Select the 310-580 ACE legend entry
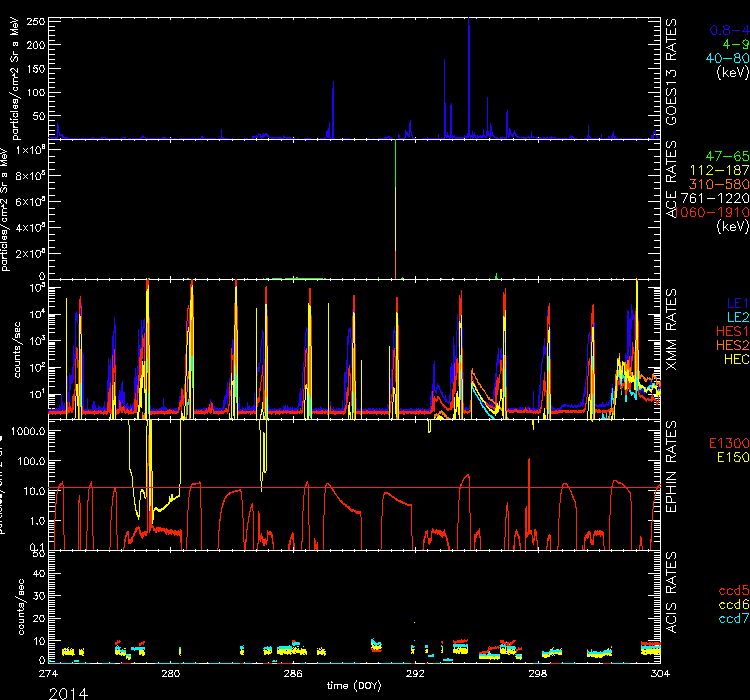 (x=720, y=185)
